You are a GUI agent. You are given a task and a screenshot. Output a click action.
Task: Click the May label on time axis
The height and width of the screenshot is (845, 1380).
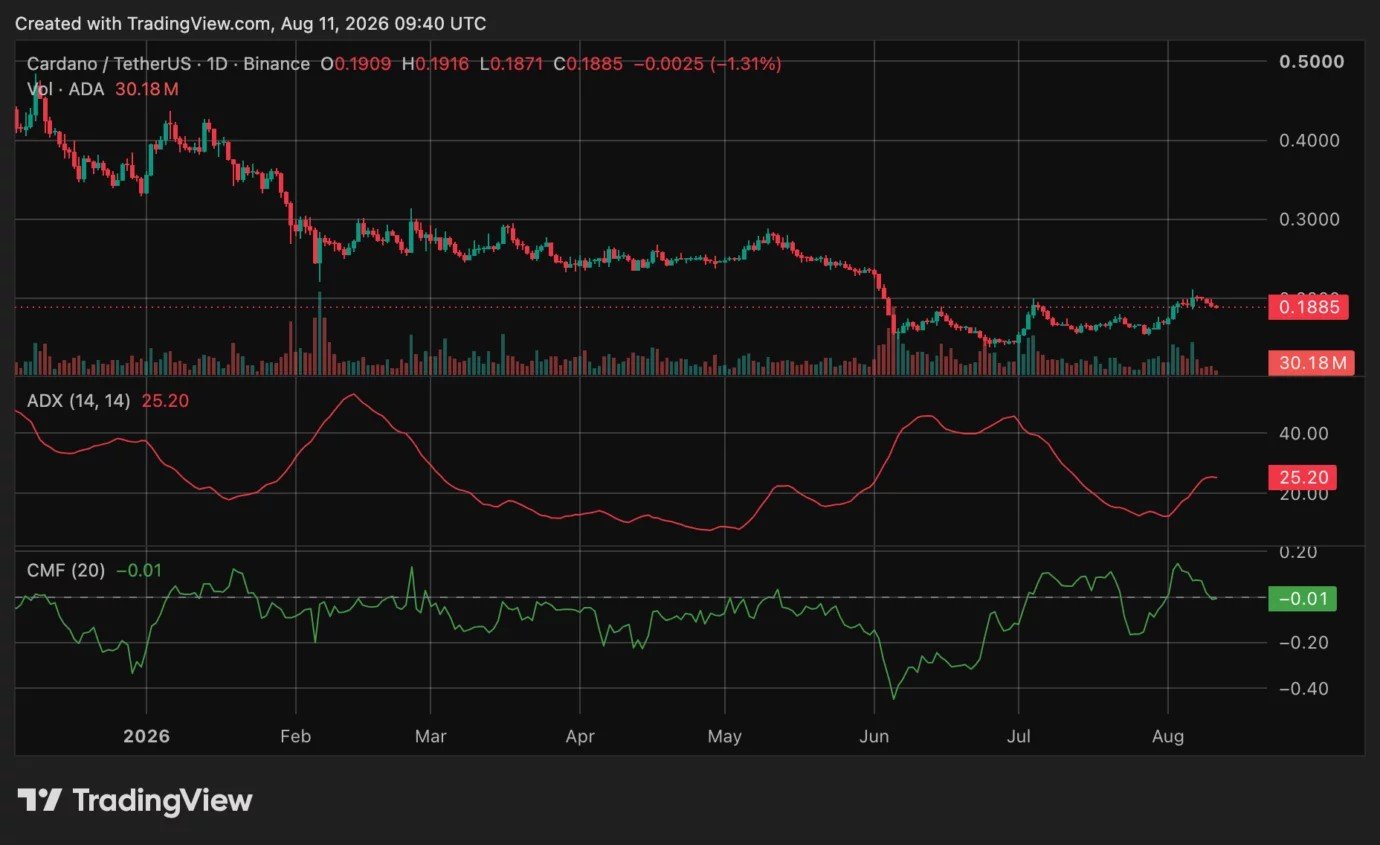725,737
